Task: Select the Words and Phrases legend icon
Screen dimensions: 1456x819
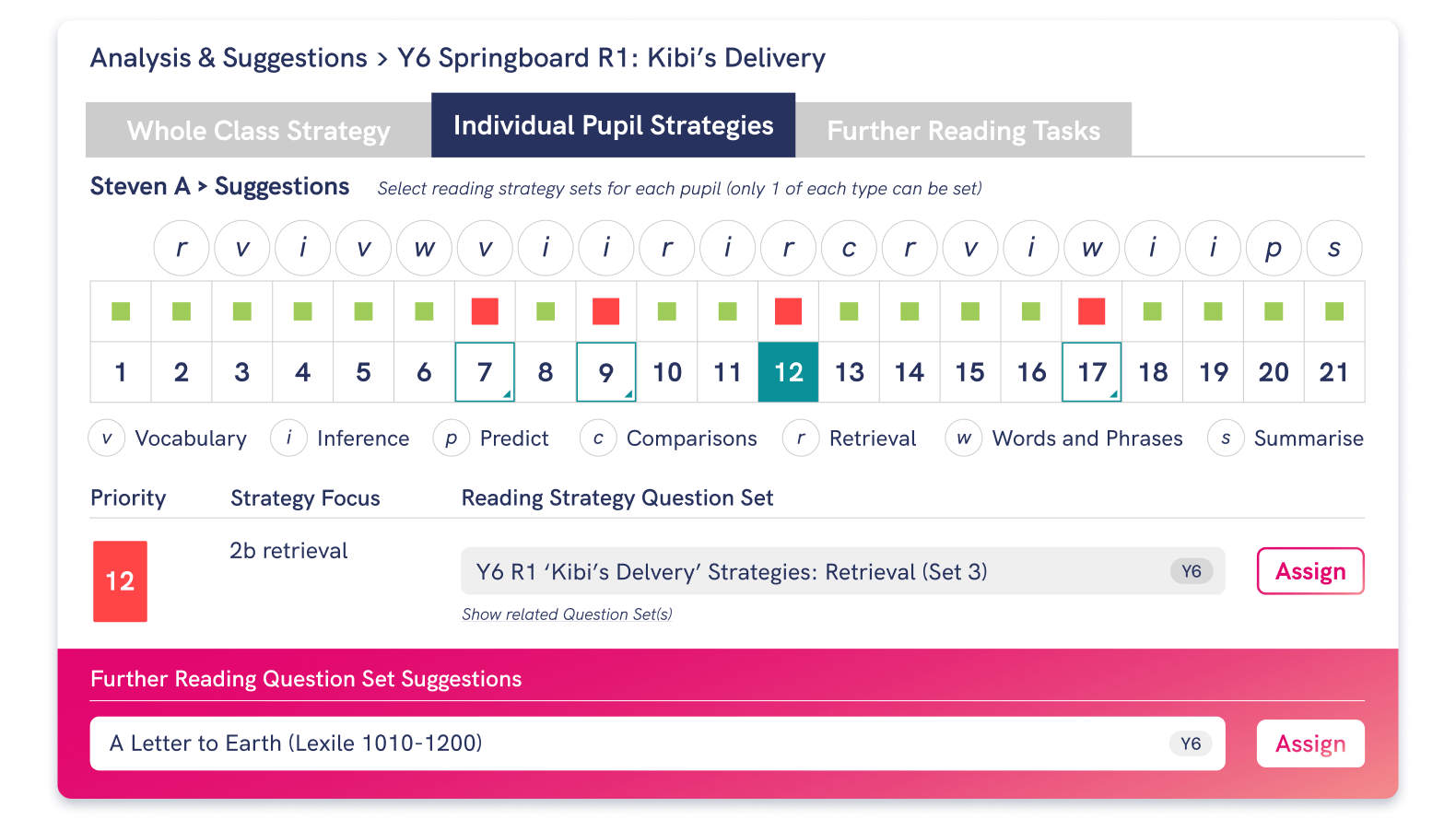Action: pyautogui.click(x=963, y=439)
